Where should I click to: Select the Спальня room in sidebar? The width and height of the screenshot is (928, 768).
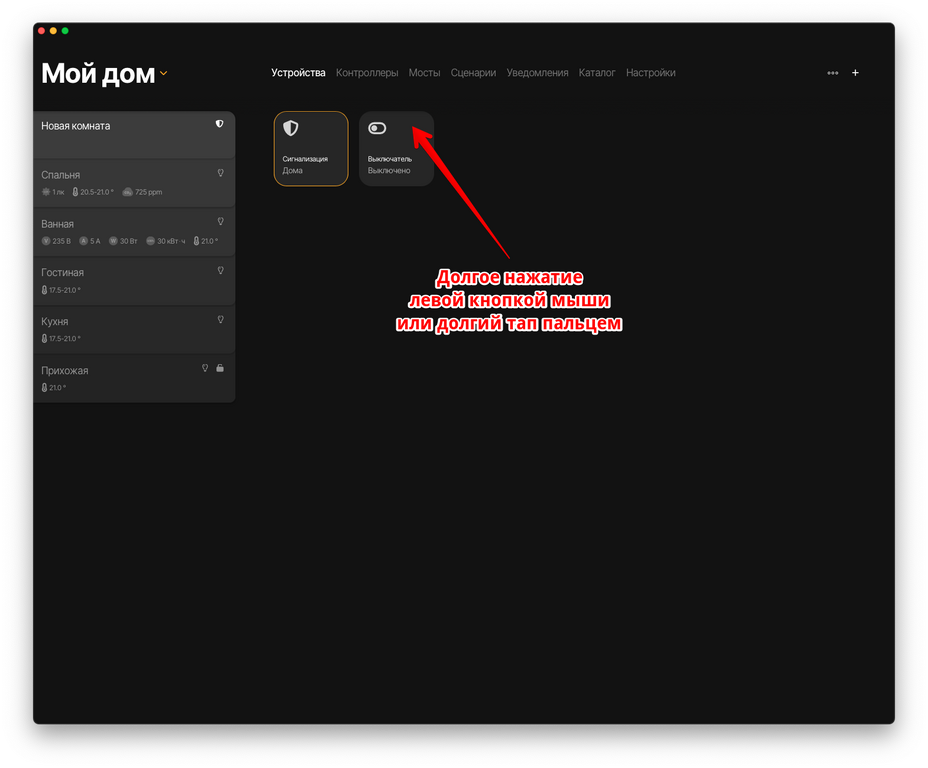click(x=120, y=181)
